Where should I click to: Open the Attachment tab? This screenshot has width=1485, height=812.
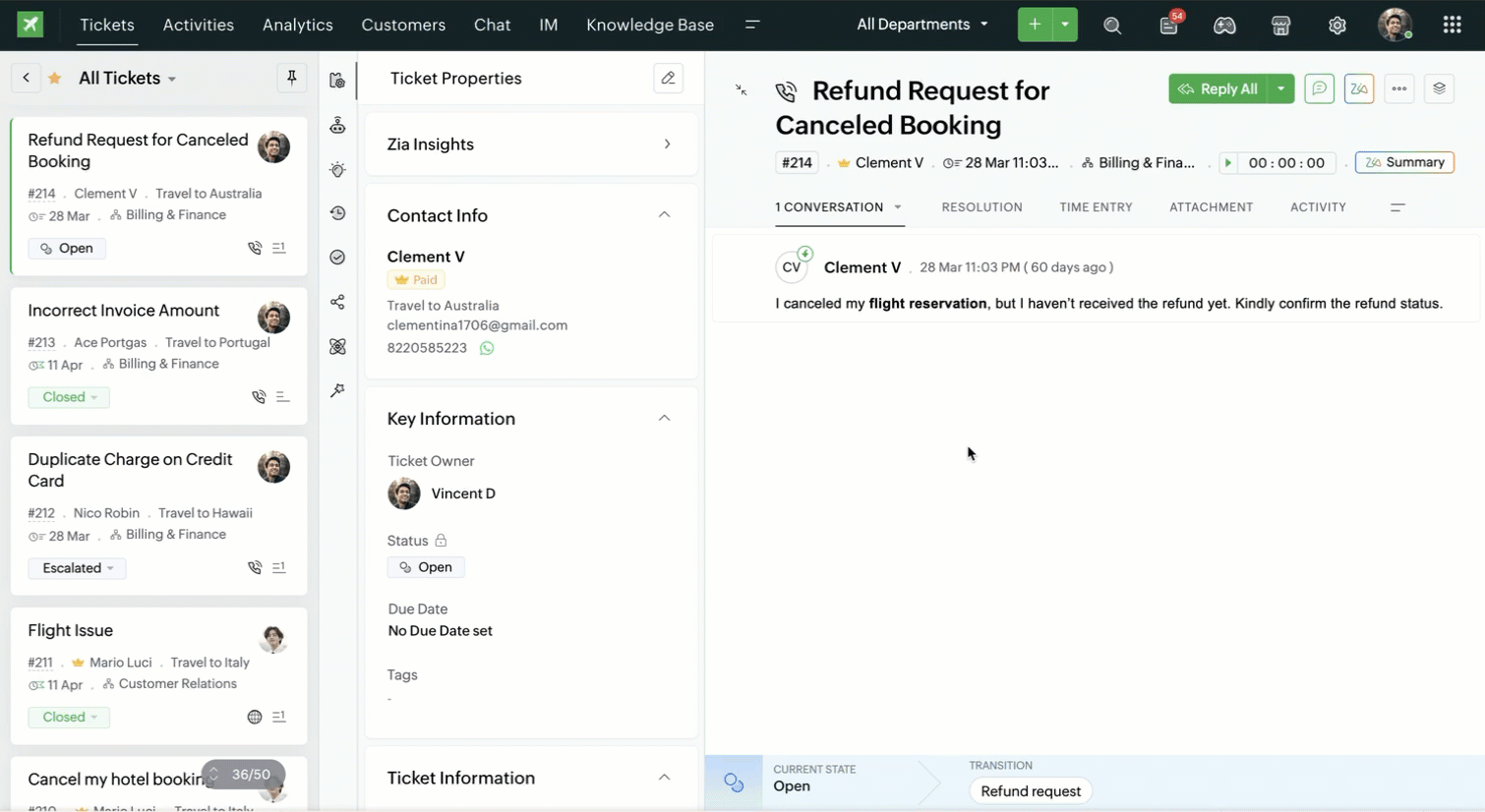(x=1211, y=207)
